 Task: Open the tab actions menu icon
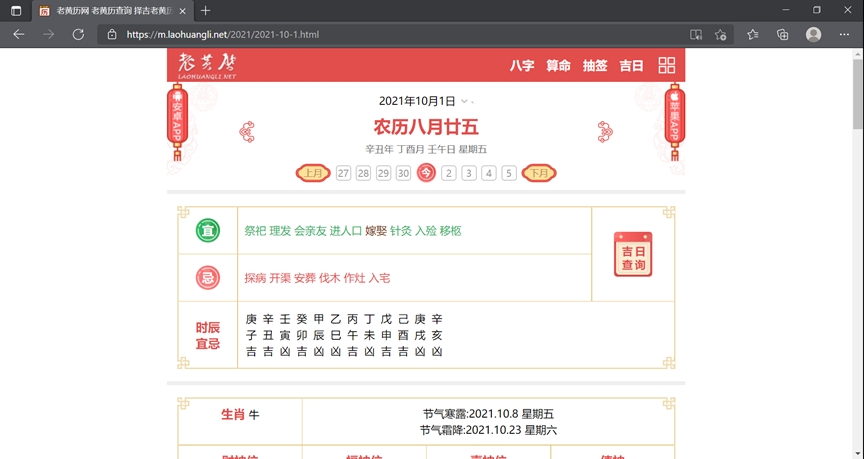(x=16, y=10)
